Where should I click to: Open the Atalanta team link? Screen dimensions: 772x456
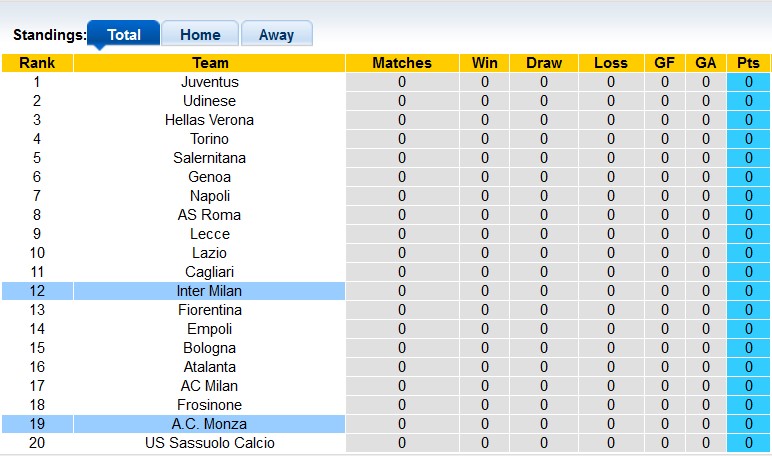(210, 367)
